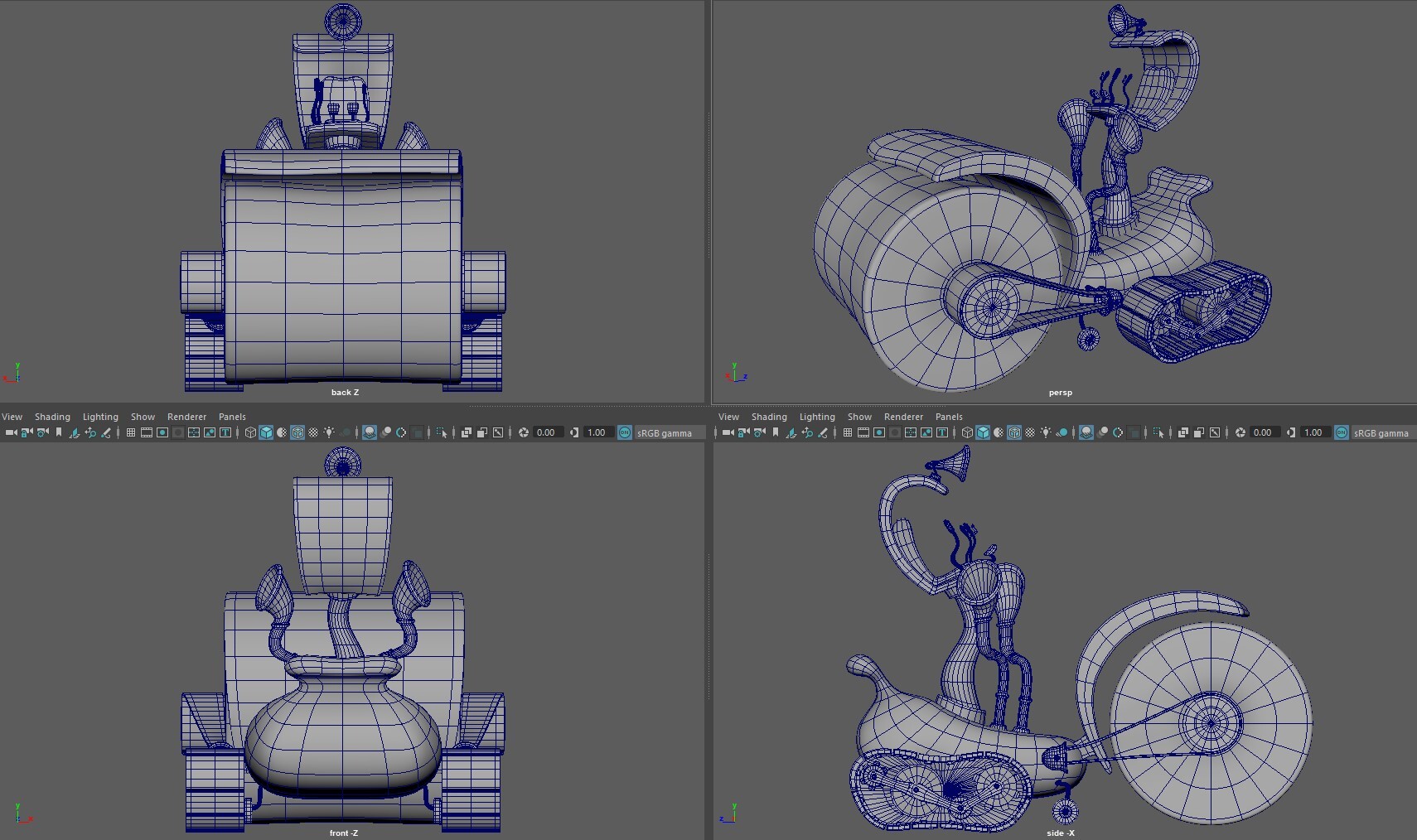The height and width of the screenshot is (840, 1417).
Task: Click Select Camera icon in front -Z panel toolbar
Action: click(x=11, y=432)
